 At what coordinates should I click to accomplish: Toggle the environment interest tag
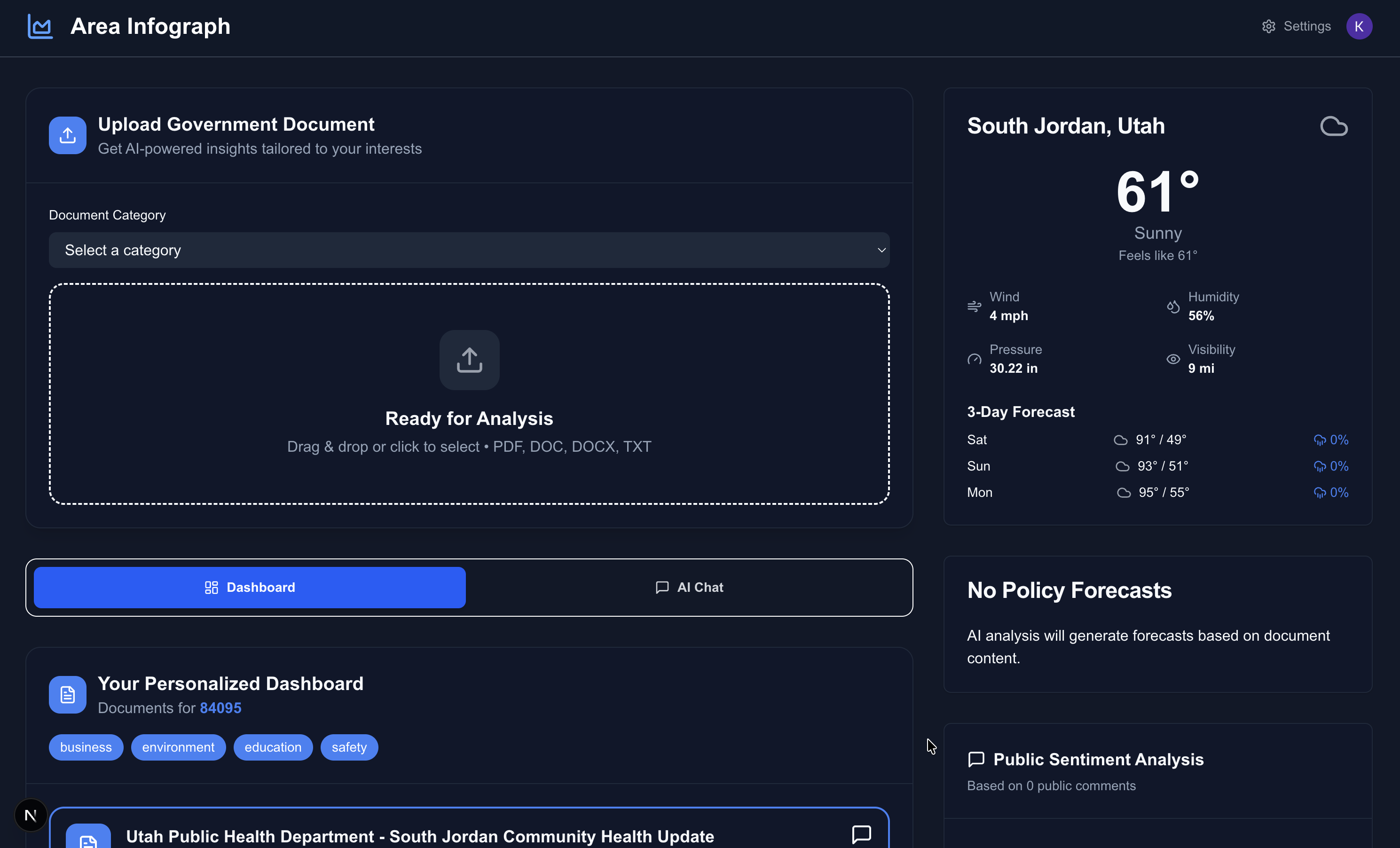click(178, 747)
